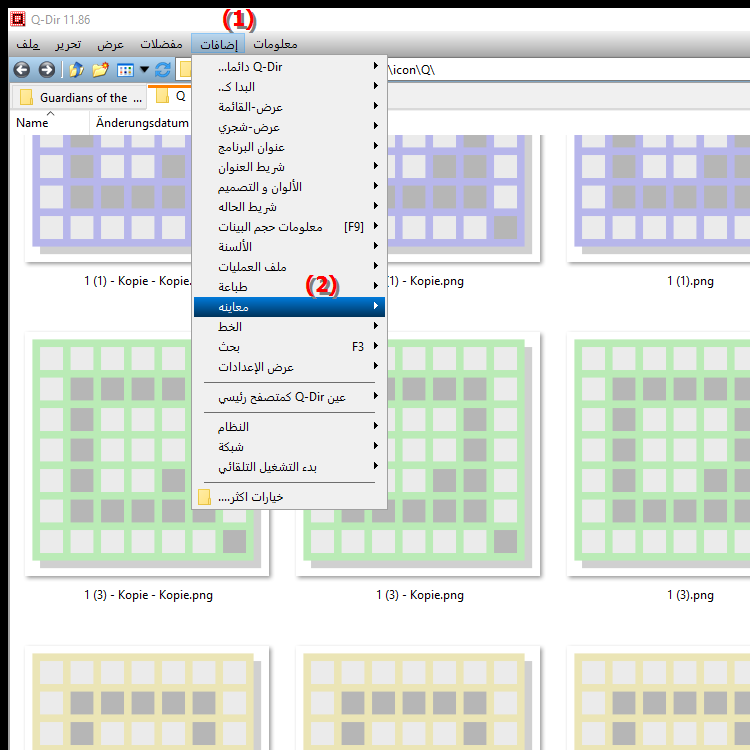The image size is (750, 750).
Task: Click the خيارات اكثر... more options entry
Action: tap(289, 497)
